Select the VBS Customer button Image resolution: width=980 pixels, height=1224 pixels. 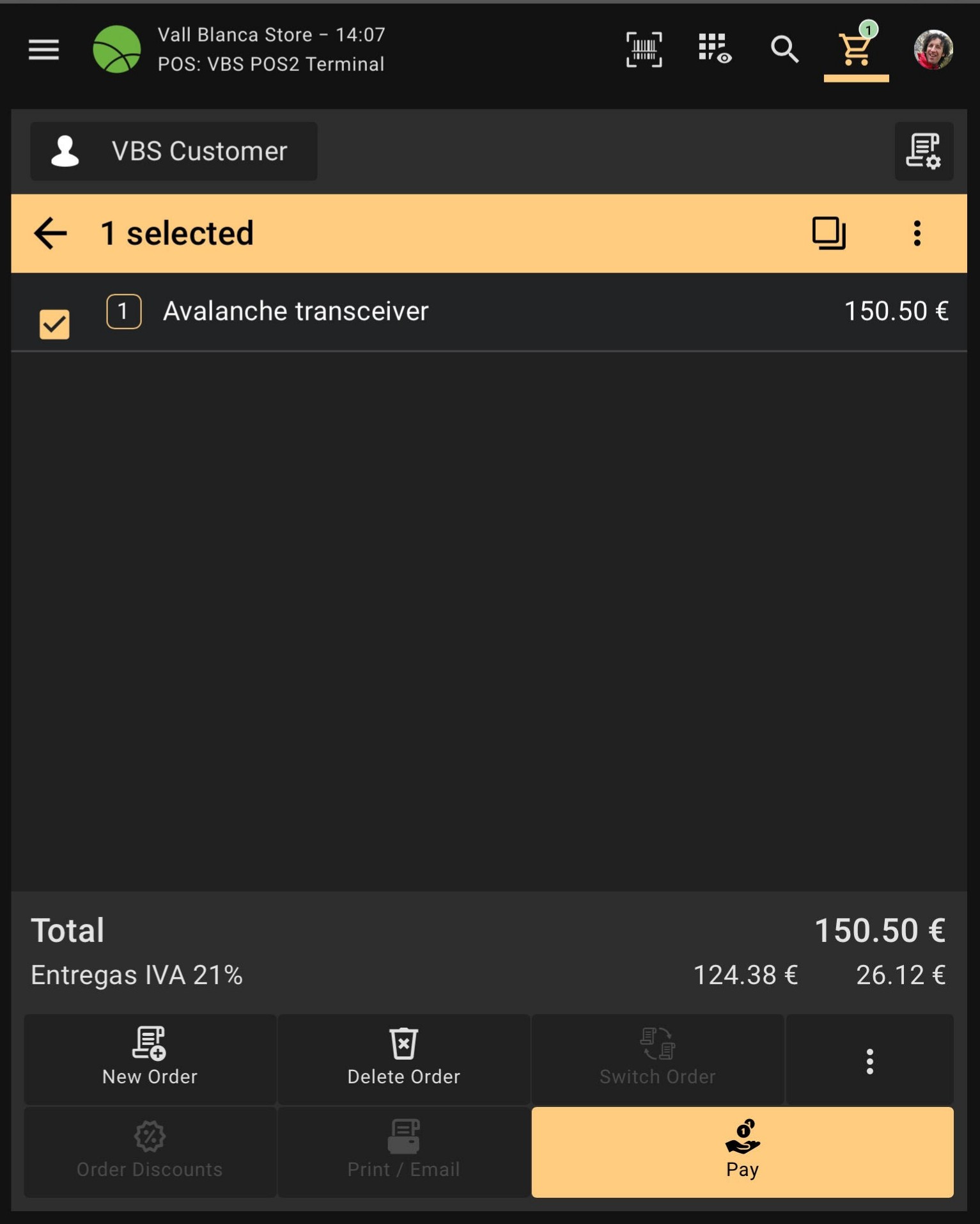[x=174, y=152]
